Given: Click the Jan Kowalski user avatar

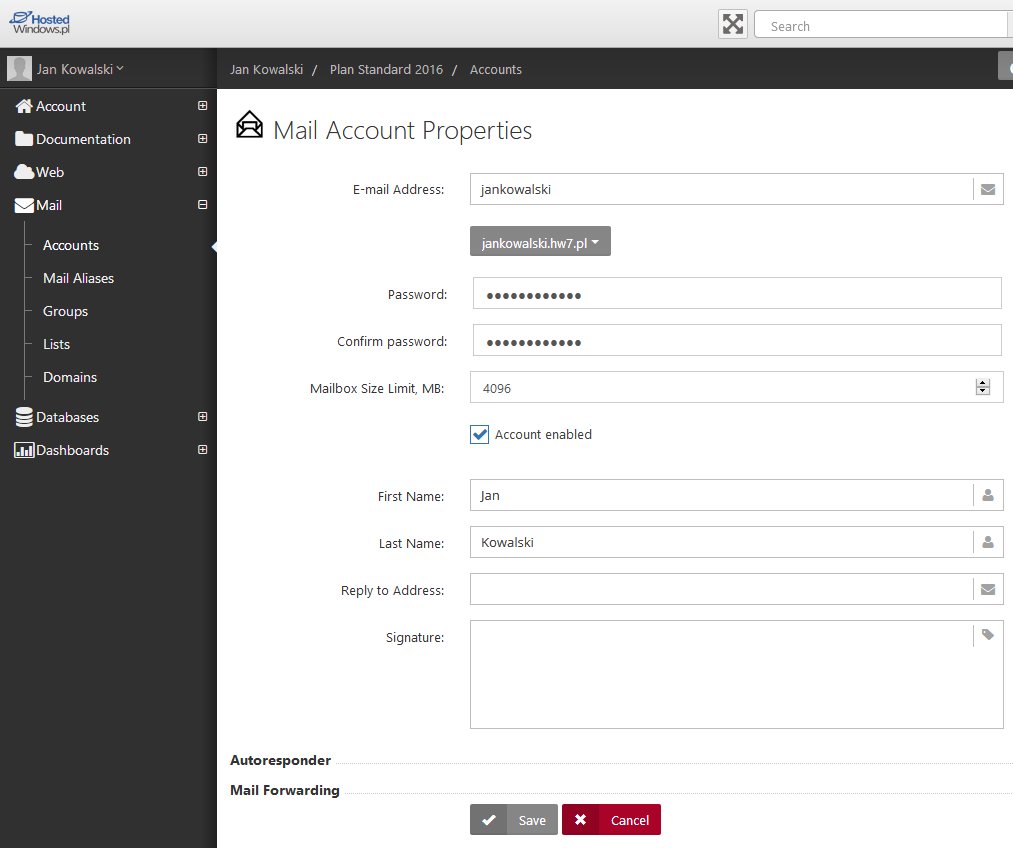Looking at the screenshot, I should click(x=19, y=68).
